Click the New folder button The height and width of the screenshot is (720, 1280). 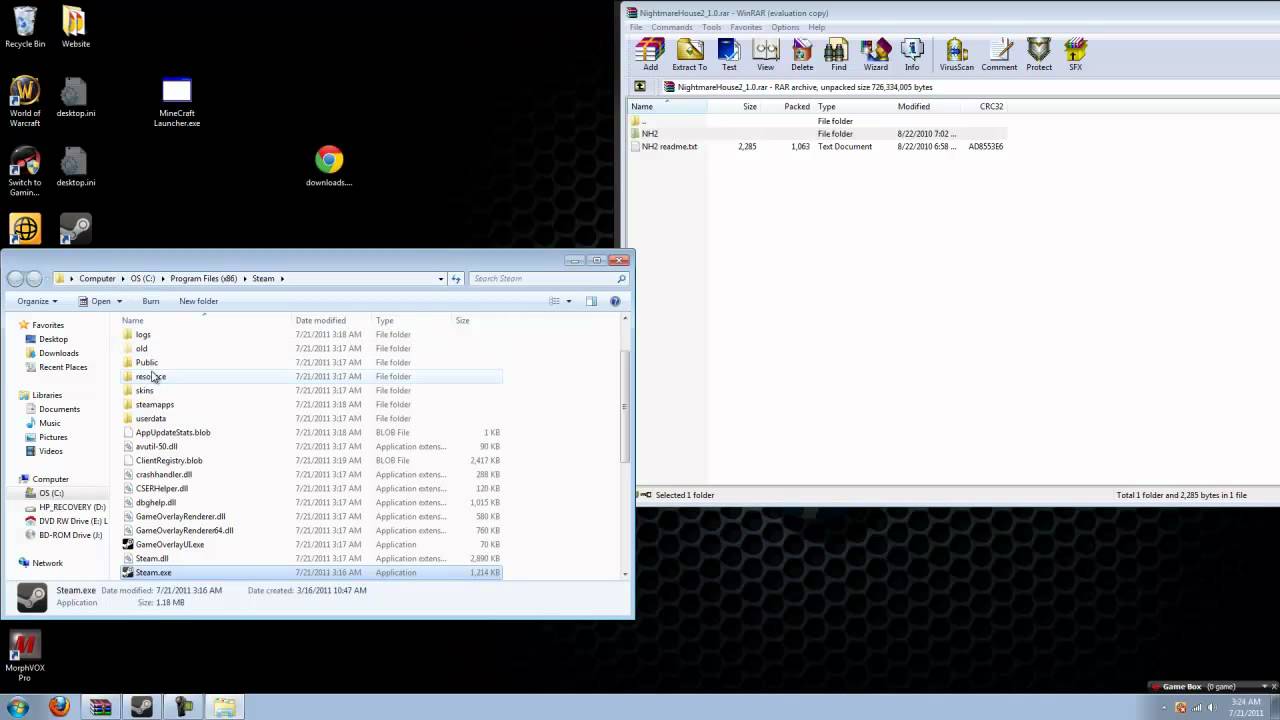199,301
